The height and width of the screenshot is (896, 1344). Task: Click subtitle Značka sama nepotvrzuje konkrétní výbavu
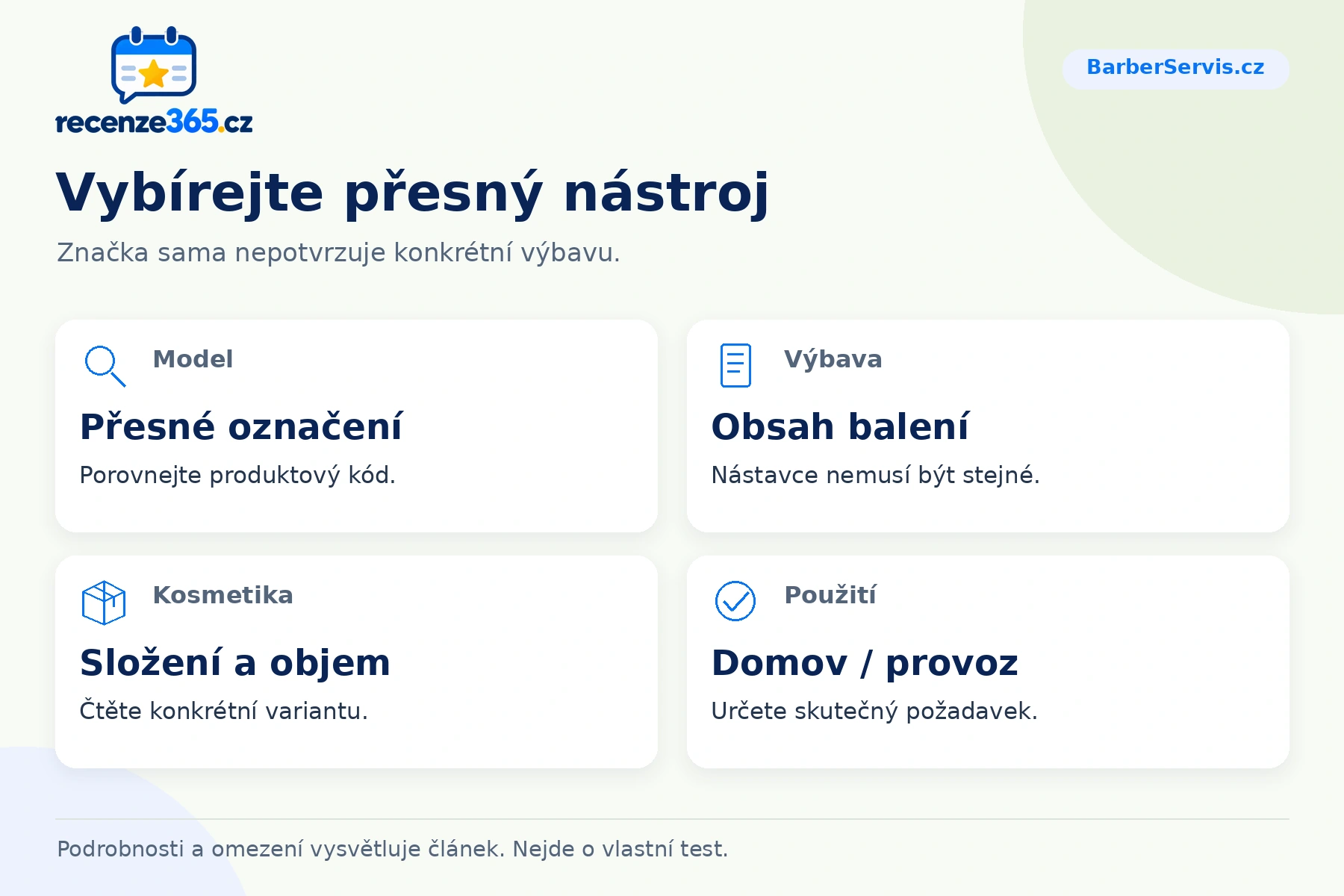click(x=338, y=253)
